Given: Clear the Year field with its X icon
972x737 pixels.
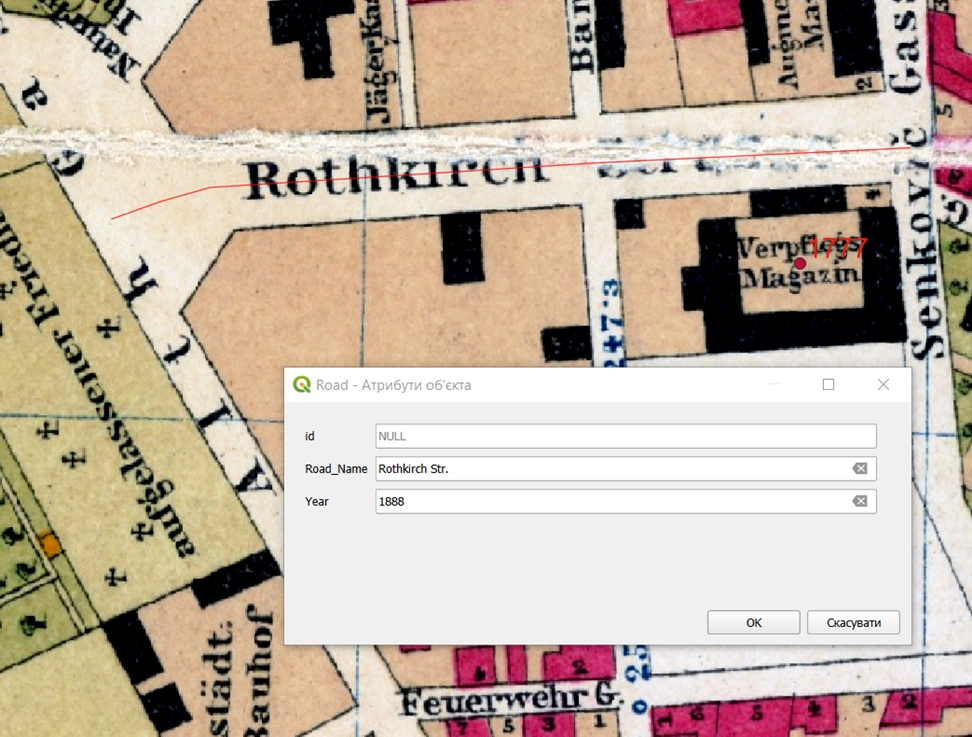Looking at the screenshot, I should pos(859,501).
